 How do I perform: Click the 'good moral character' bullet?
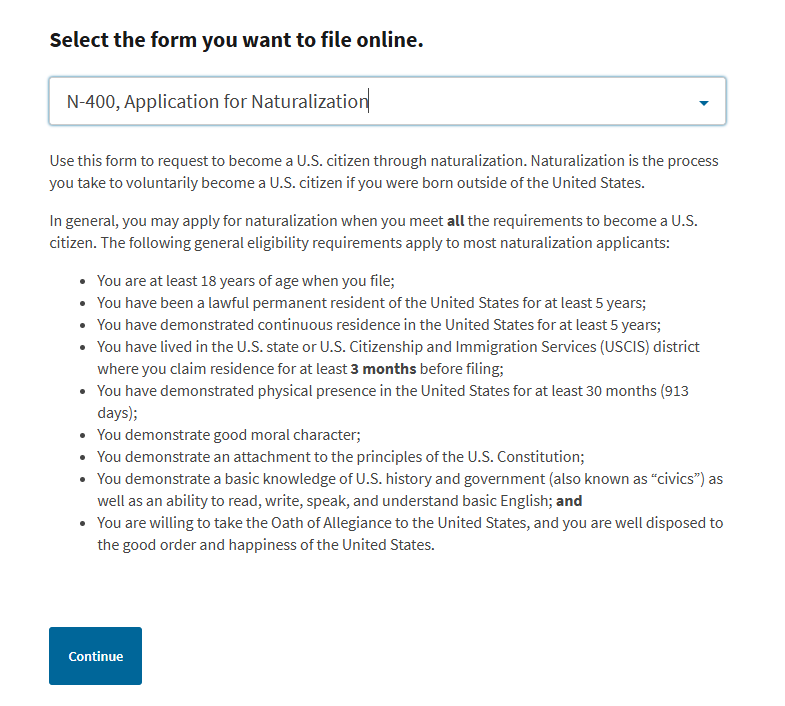[228, 434]
